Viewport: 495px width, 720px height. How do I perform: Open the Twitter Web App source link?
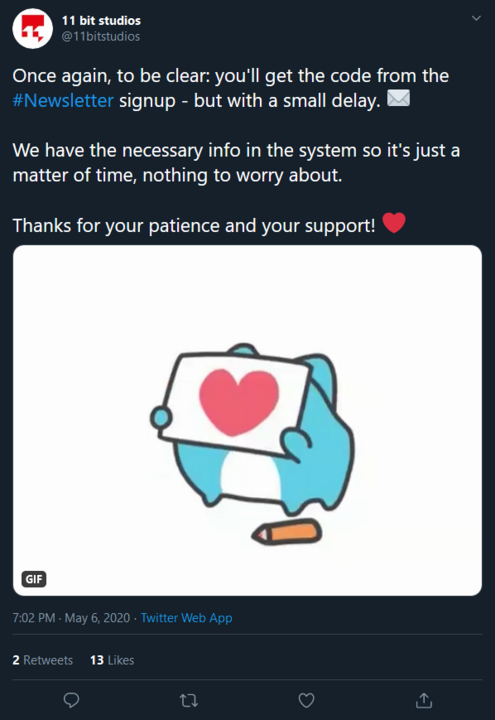point(186,618)
